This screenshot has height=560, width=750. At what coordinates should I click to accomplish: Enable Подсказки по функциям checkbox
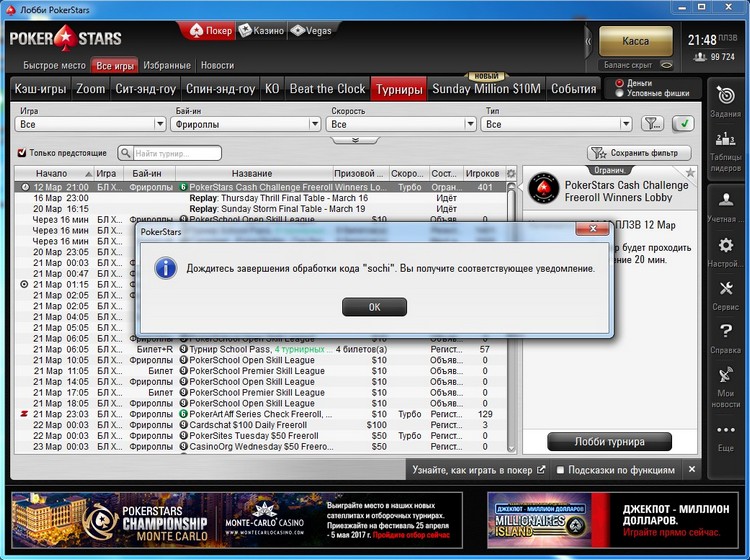[560, 470]
